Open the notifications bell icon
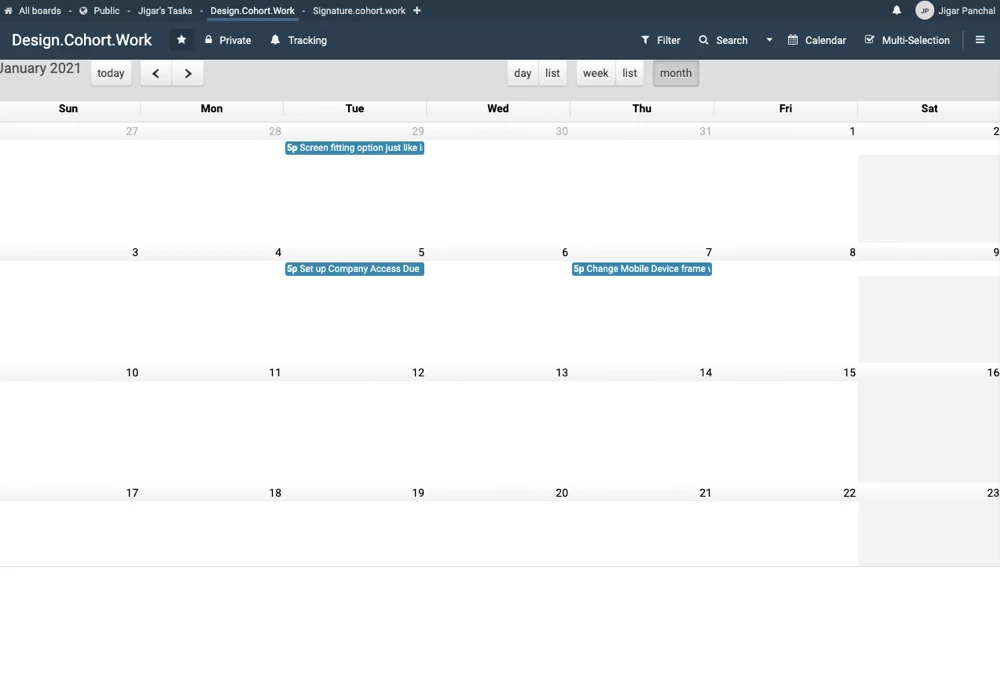This screenshot has height=700, width=1000. [897, 10]
